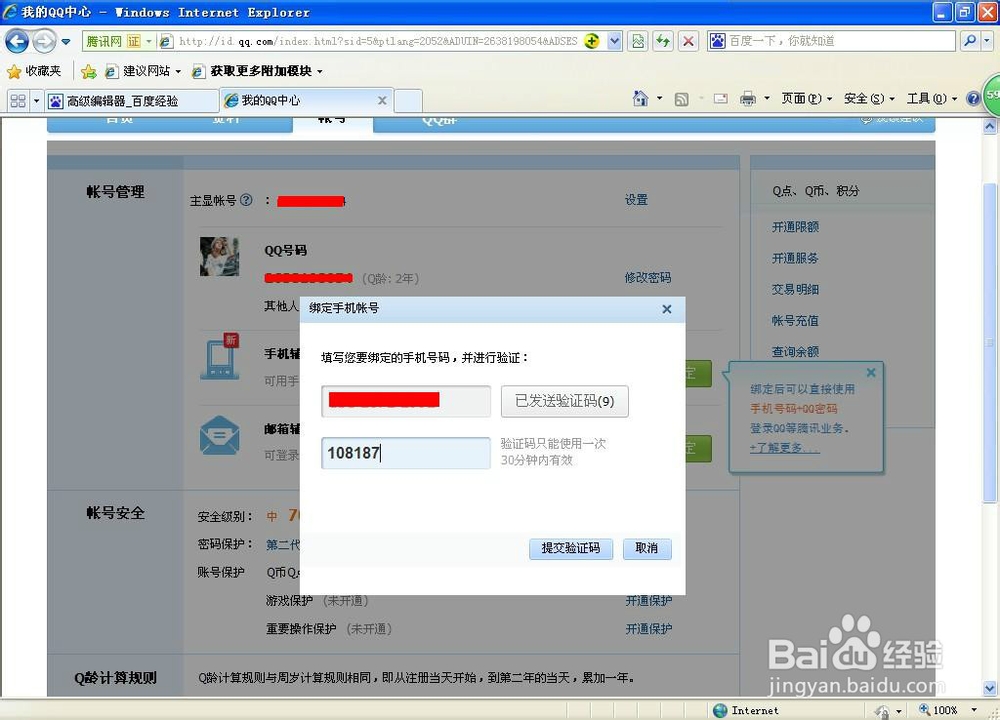Screen dimensions: 1000x720
Task: Expand the address bar URL dropdown
Action: click(x=614, y=41)
